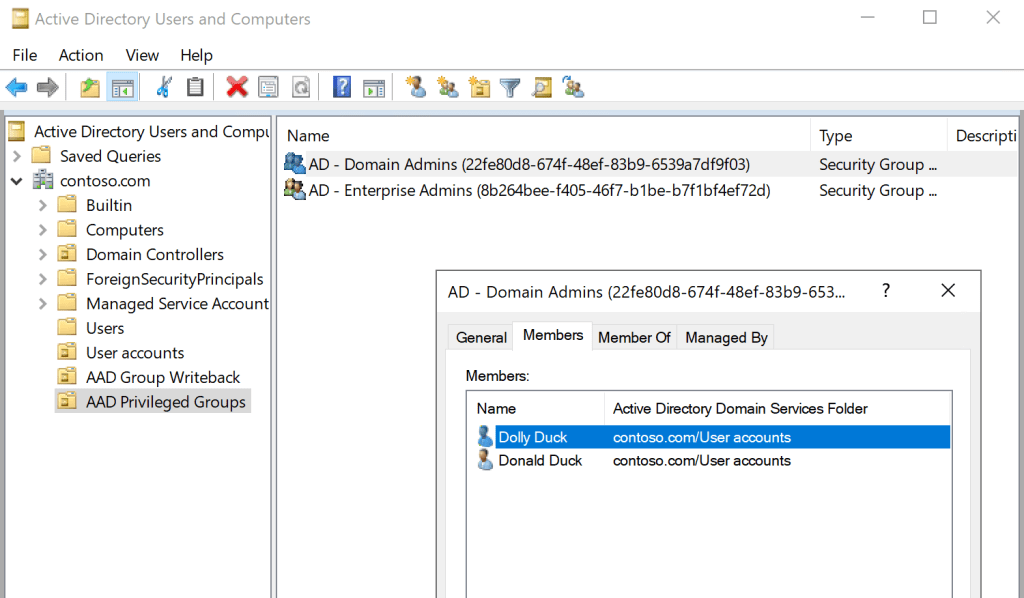
Task: Click the create new user icon
Action: pyautogui.click(x=416, y=88)
